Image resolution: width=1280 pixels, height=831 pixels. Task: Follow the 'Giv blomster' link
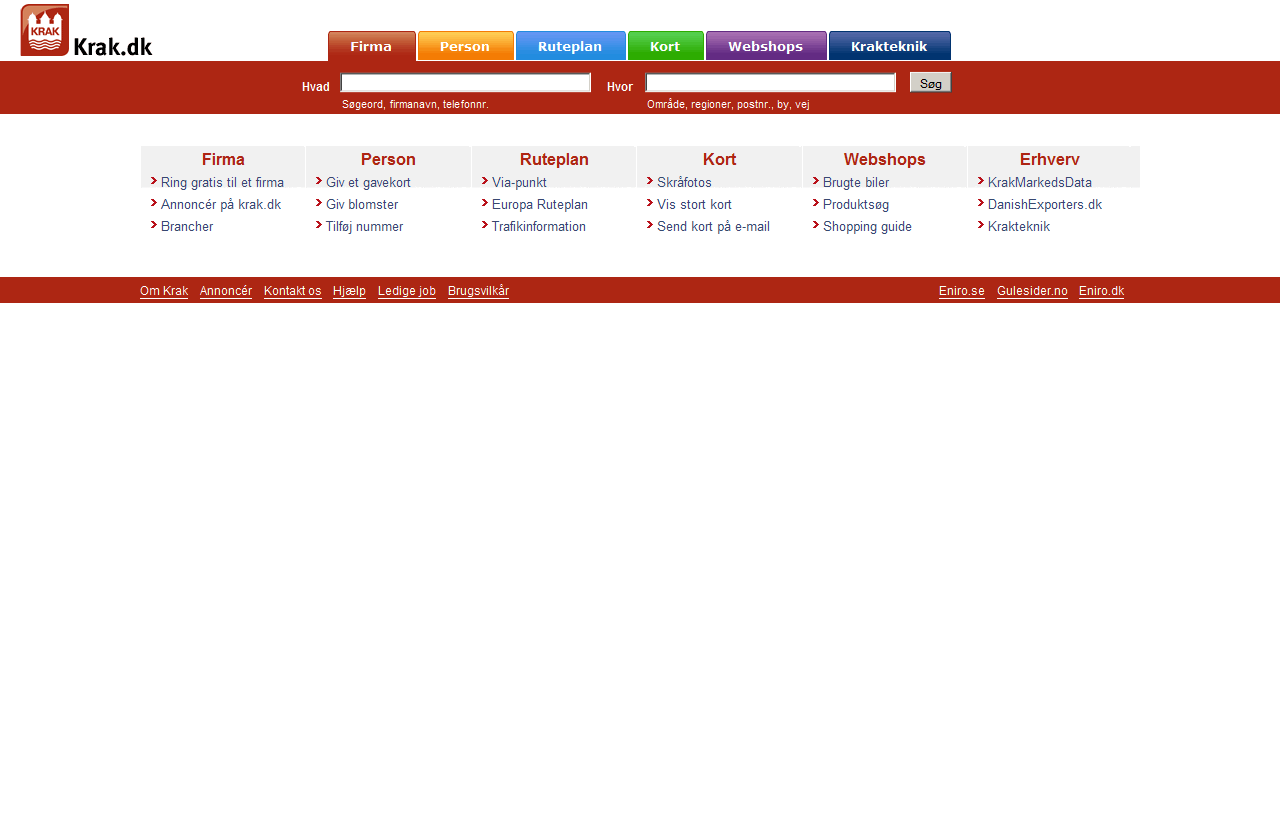click(x=362, y=204)
